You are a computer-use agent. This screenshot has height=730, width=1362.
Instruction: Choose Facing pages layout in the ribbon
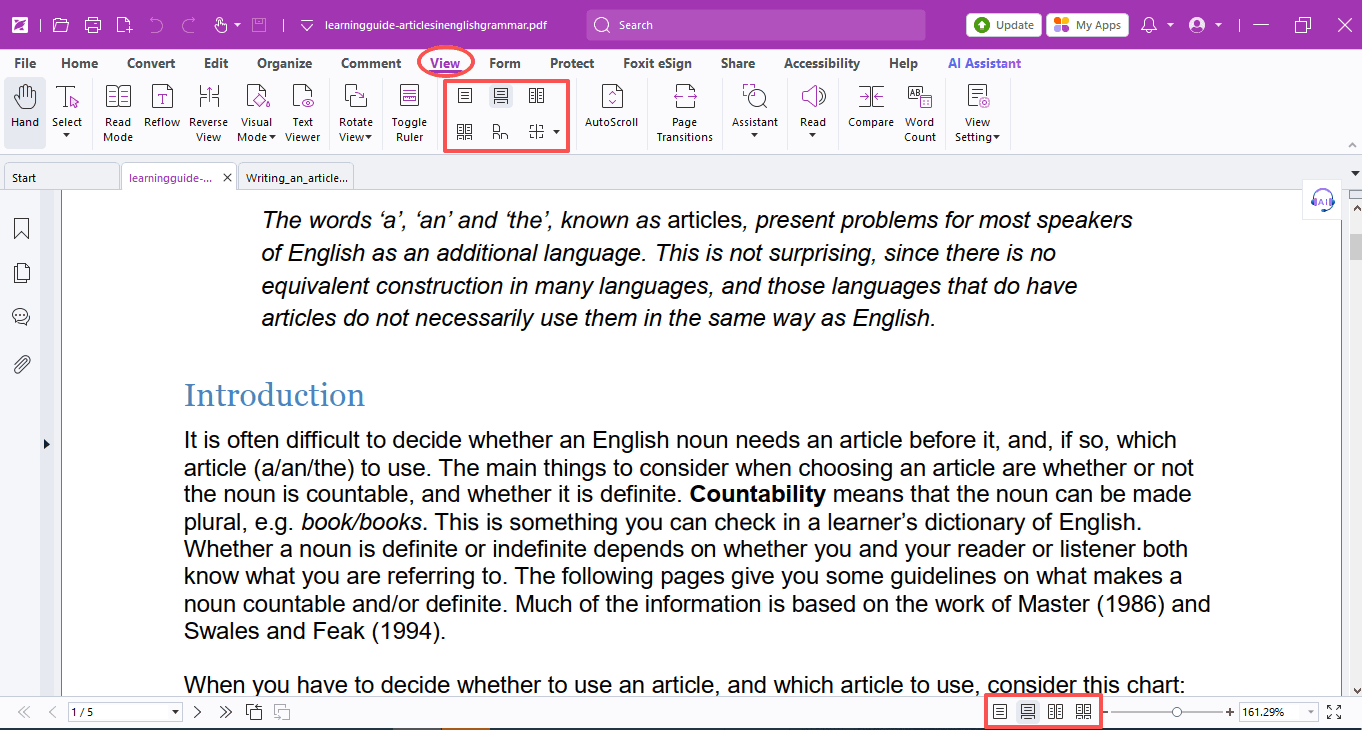tap(537, 96)
